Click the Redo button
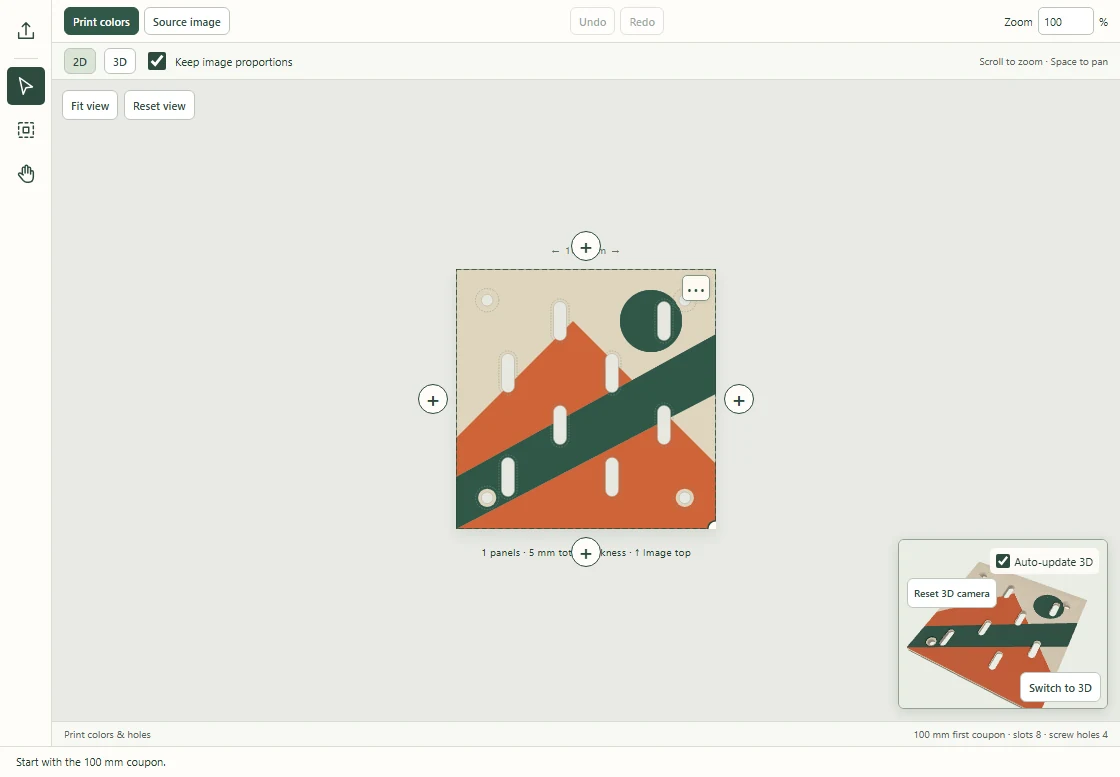This screenshot has width=1120, height=777. pos(642,21)
